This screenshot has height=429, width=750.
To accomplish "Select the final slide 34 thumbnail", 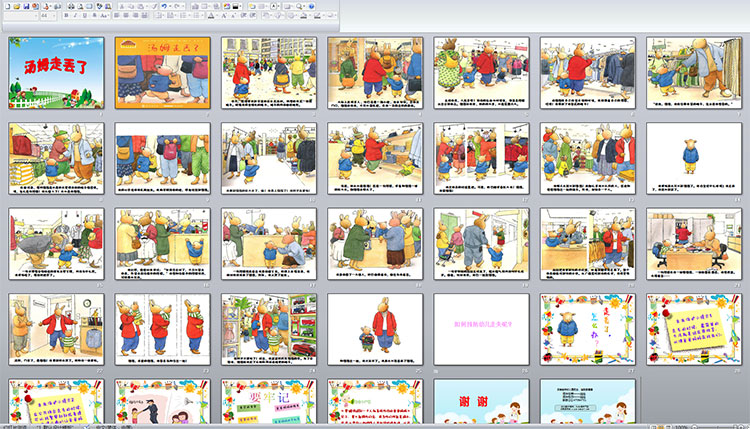I will tap(588, 401).
